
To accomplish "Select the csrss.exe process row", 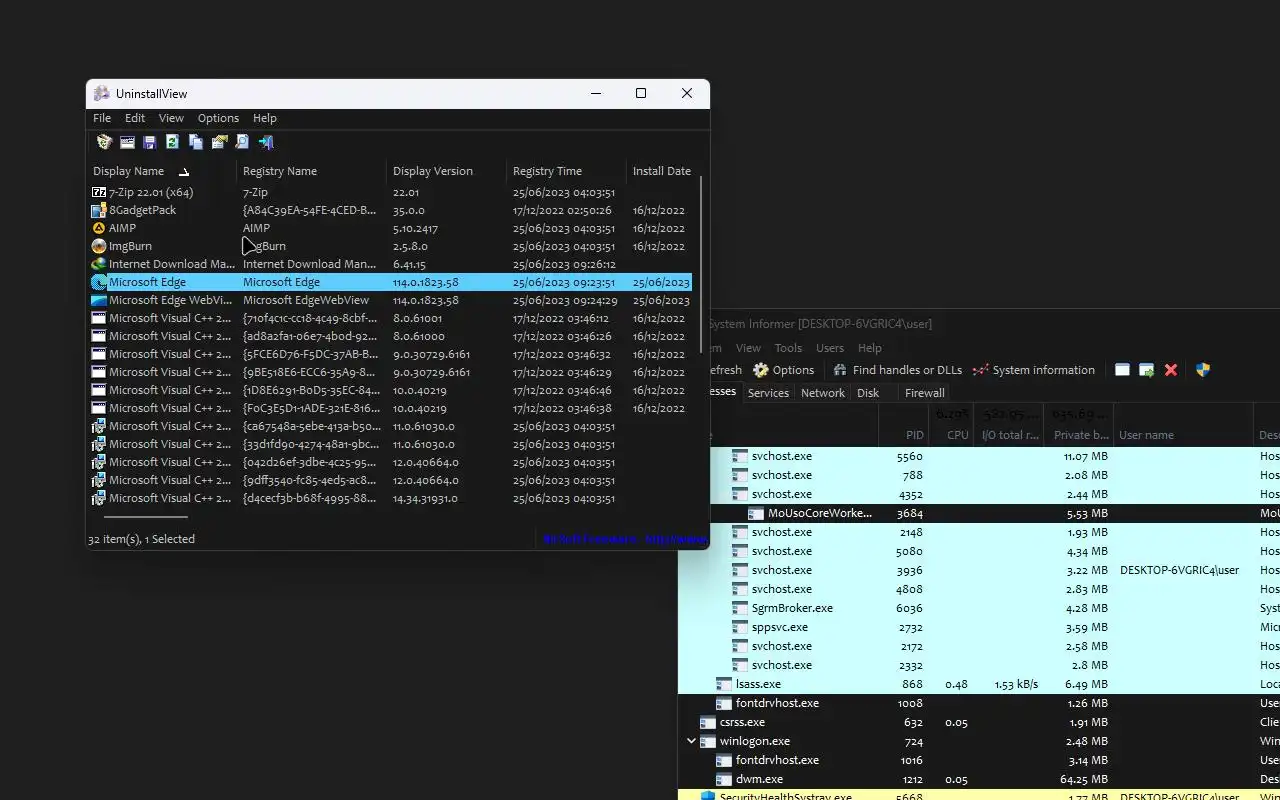I will coord(979,722).
